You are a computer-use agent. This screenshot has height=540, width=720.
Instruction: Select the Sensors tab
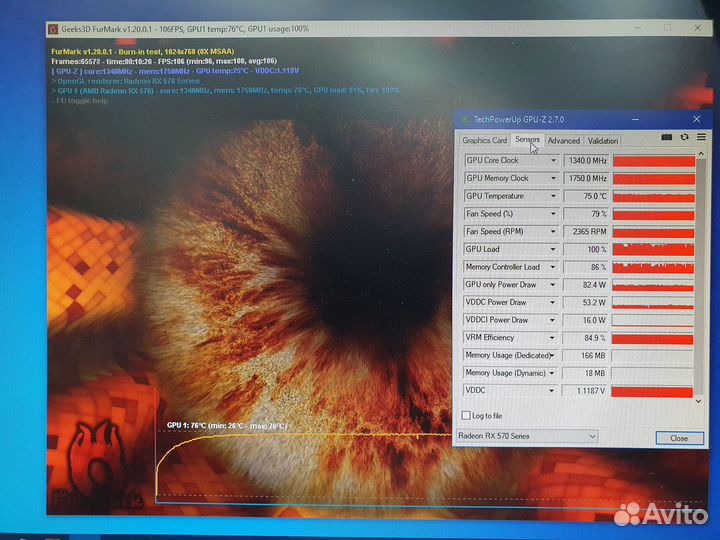527,139
